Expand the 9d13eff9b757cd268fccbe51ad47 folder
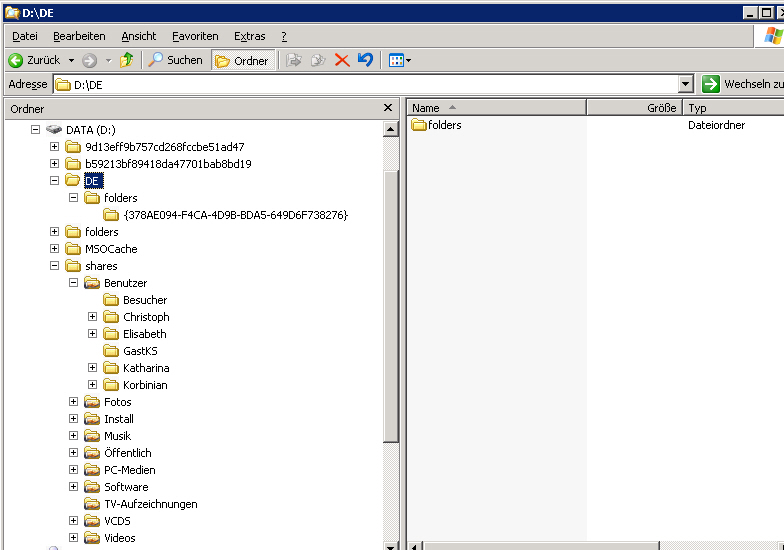Screen dimensions: 784x550 tap(54, 146)
